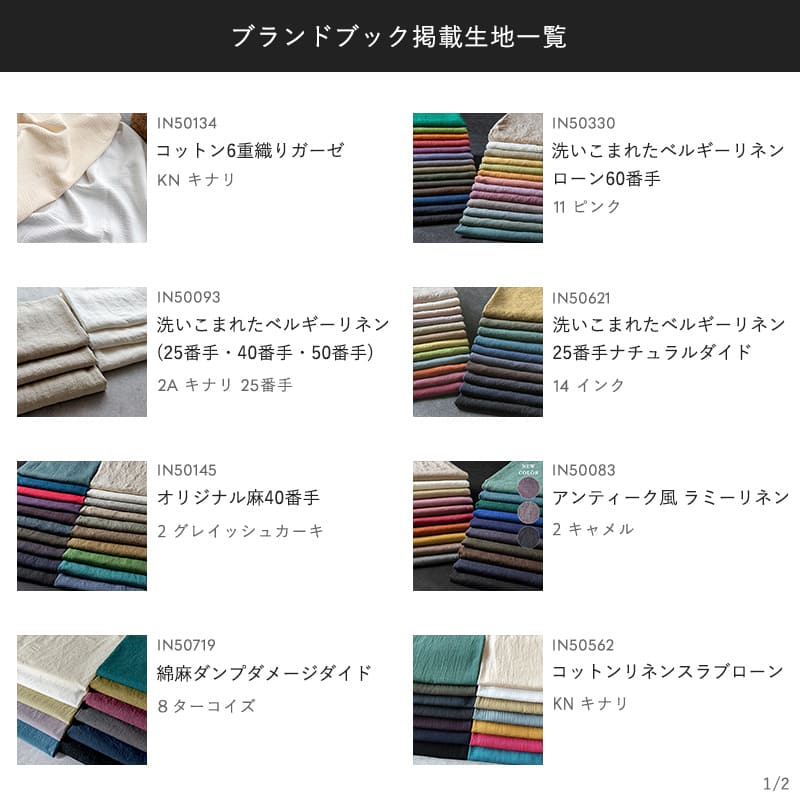Click the IN50093 product code text
This screenshot has width=800, height=800.
(x=188, y=297)
